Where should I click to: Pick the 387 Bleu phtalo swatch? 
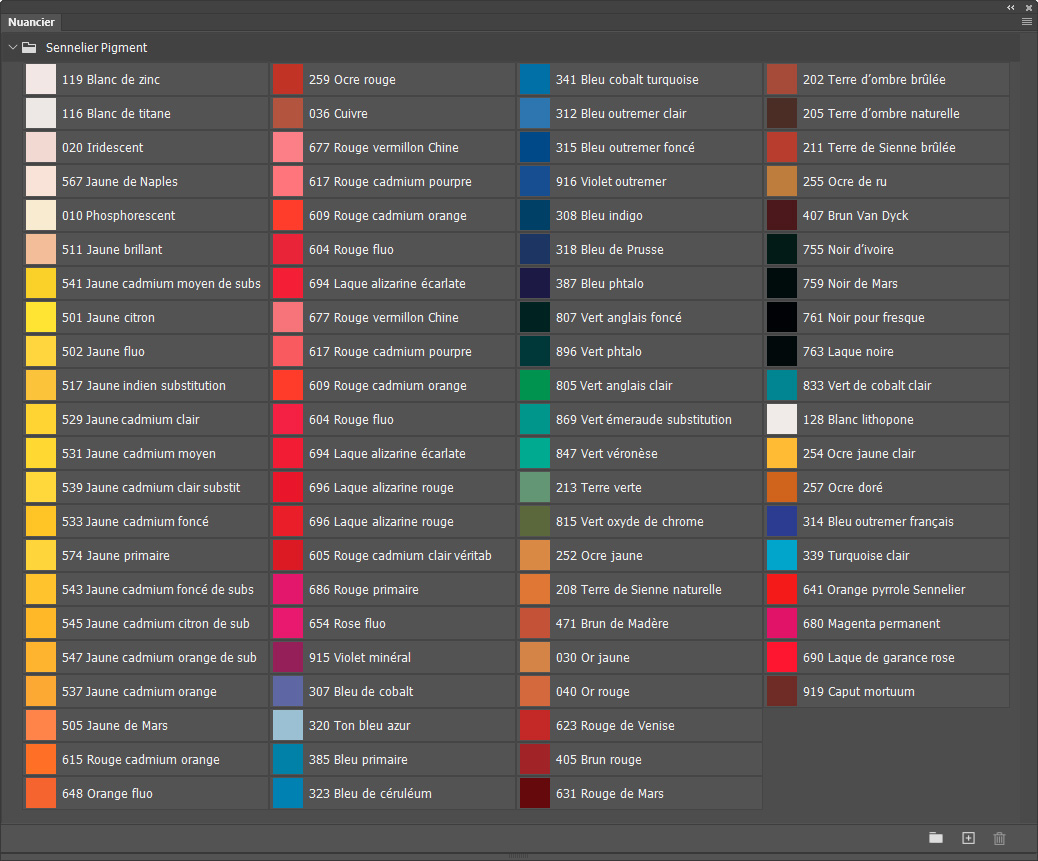click(x=640, y=284)
